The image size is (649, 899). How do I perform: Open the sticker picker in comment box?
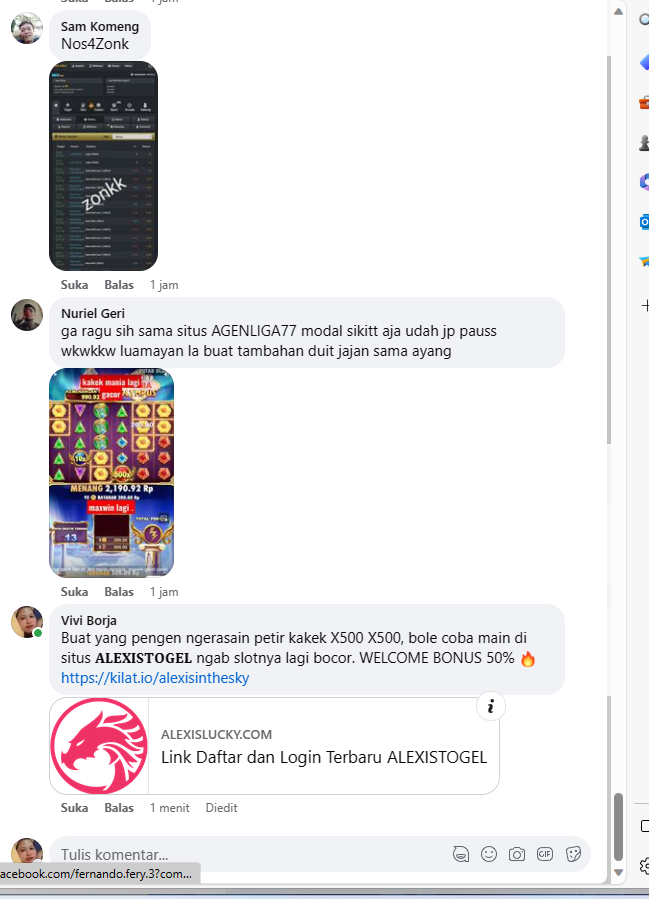pyautogui.click(x=573, y=854)
